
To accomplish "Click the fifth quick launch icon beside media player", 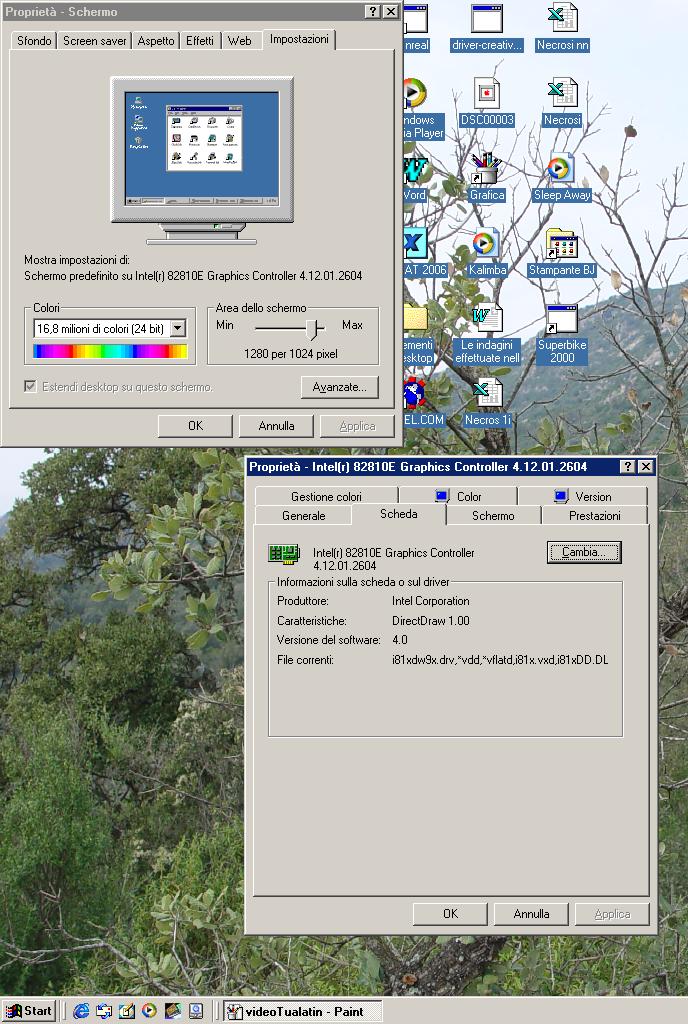I will point(172,1011).
